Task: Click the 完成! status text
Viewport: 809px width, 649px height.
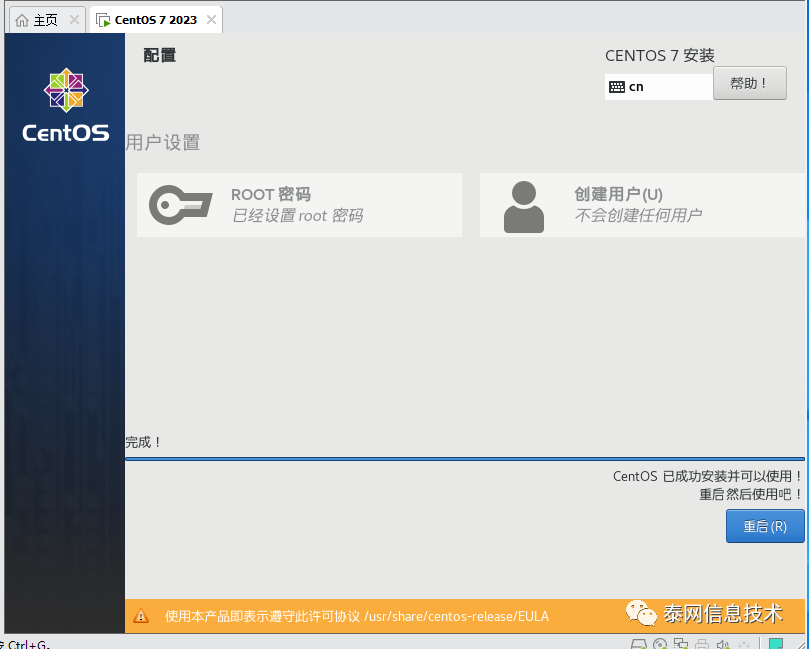Action: [x=143, y=442]
